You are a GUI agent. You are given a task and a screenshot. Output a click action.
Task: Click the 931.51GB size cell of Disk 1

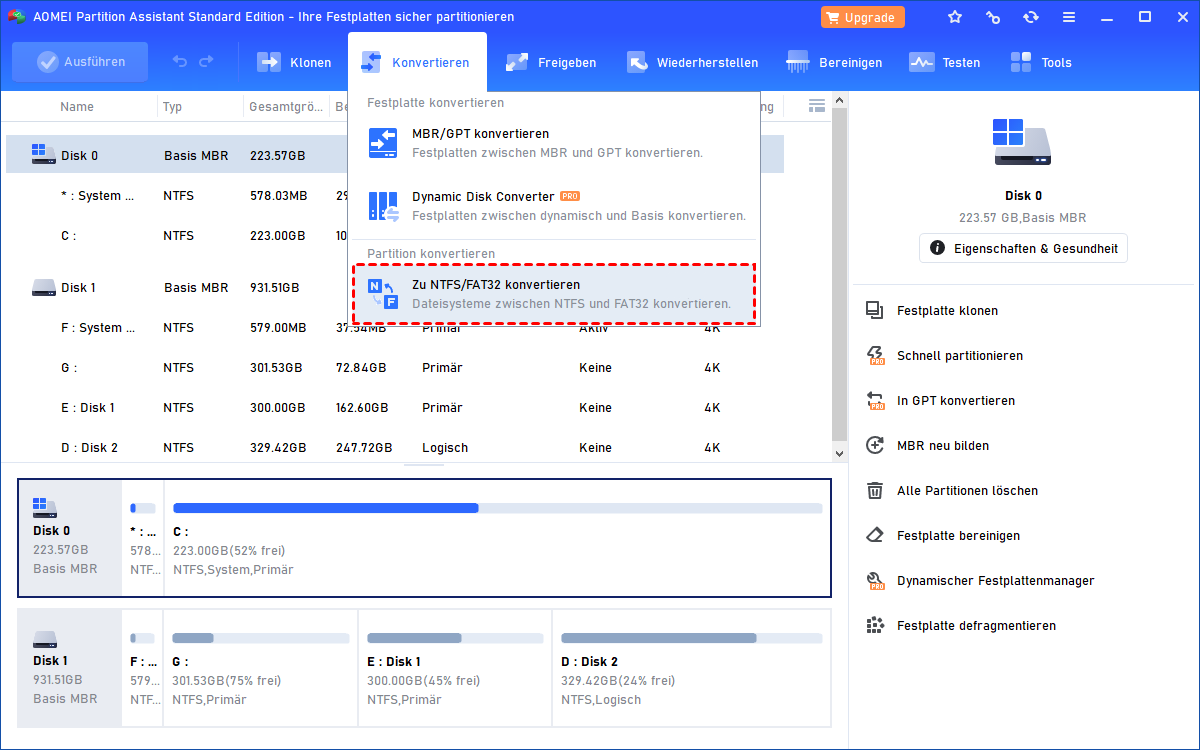tap(274, 287)
